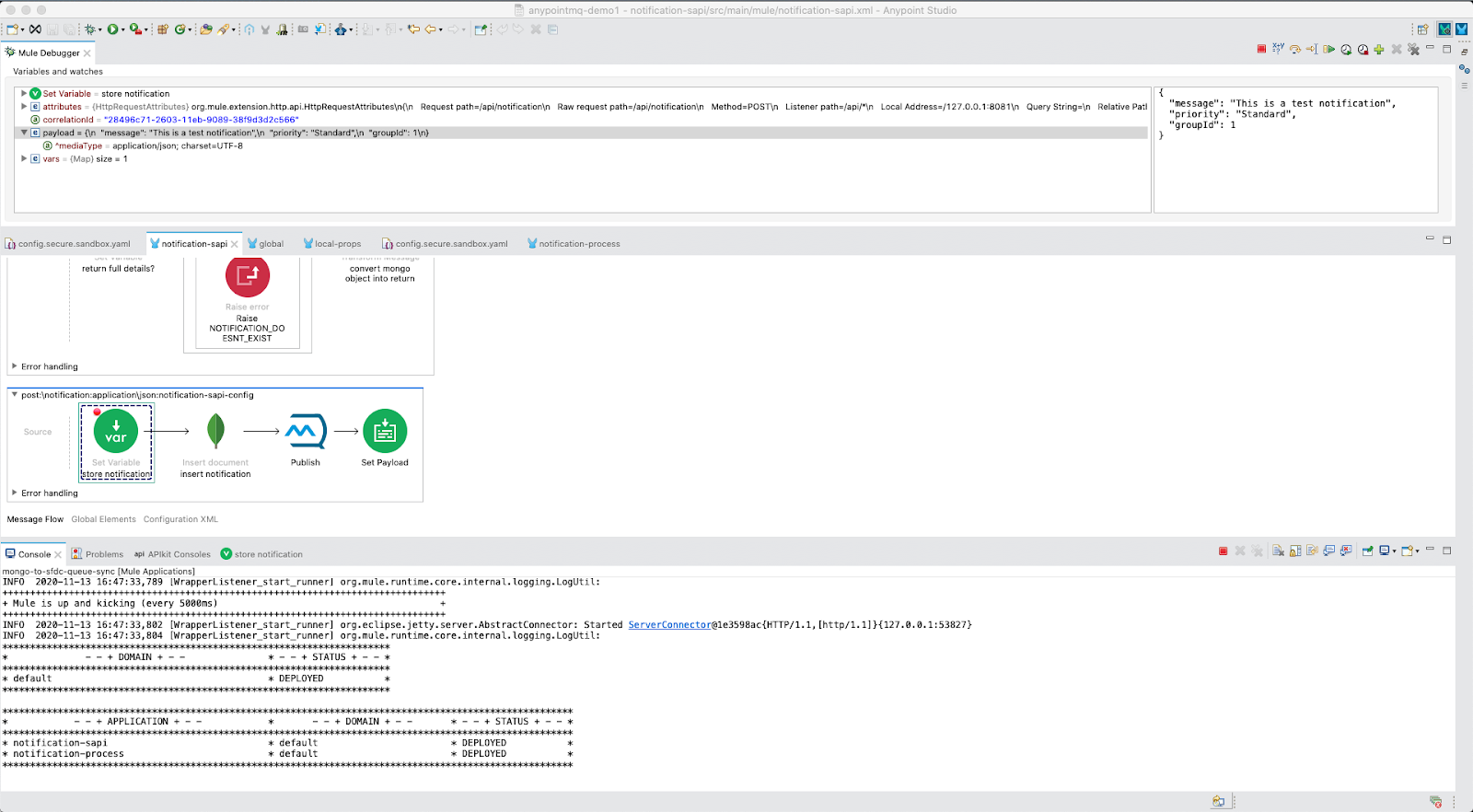Open the Configuration XML view tab
Image resolution: width=1473 pixels, height=812 pixels.
(180, 519)
